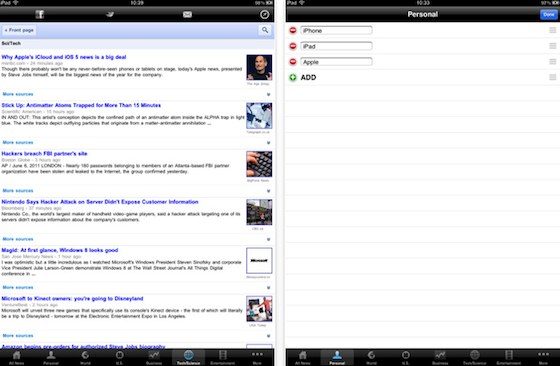Viewport: 560px width, 366px height.
Task: Switch to Personal tab, left screen
Action: [51, 357]
